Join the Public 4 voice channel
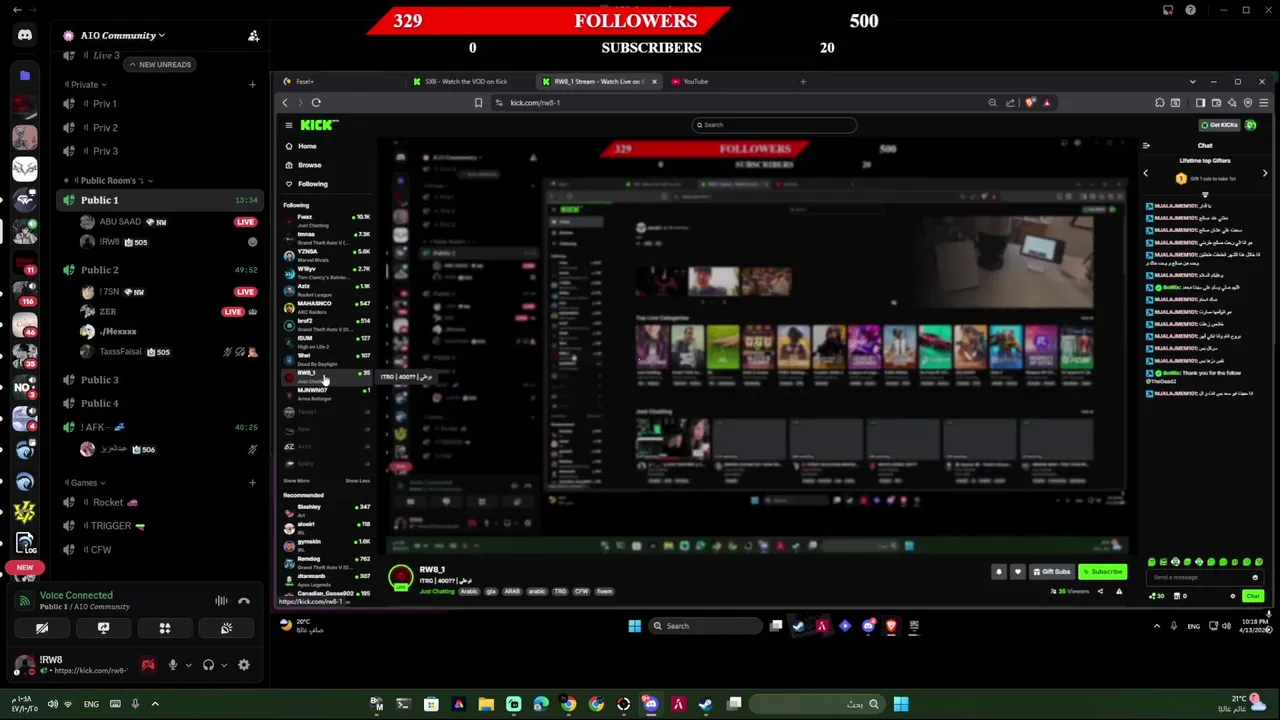 (159, 403)
